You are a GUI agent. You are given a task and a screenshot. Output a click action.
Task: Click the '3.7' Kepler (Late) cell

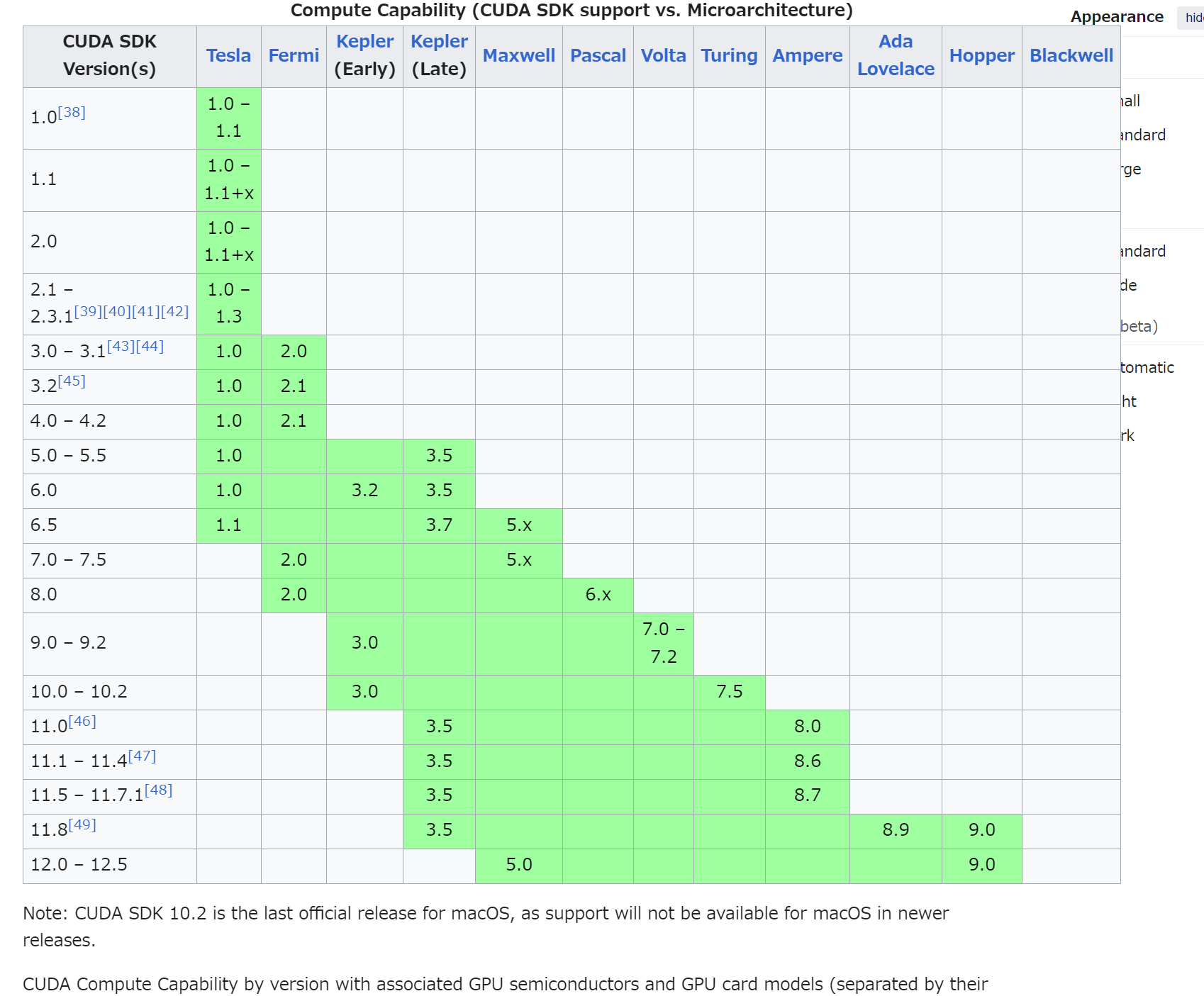click(439, 526)
